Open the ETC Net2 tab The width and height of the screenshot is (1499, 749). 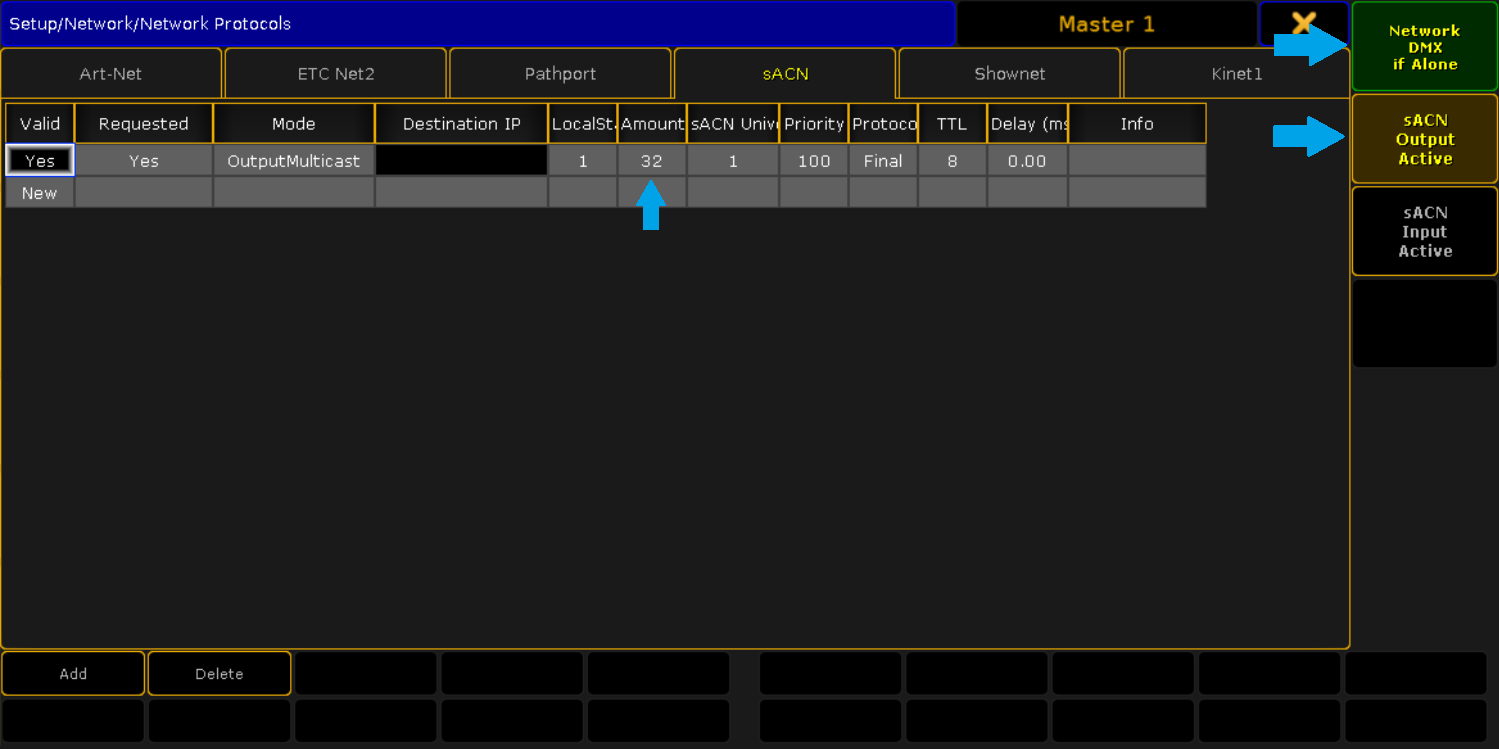(336, 74)
